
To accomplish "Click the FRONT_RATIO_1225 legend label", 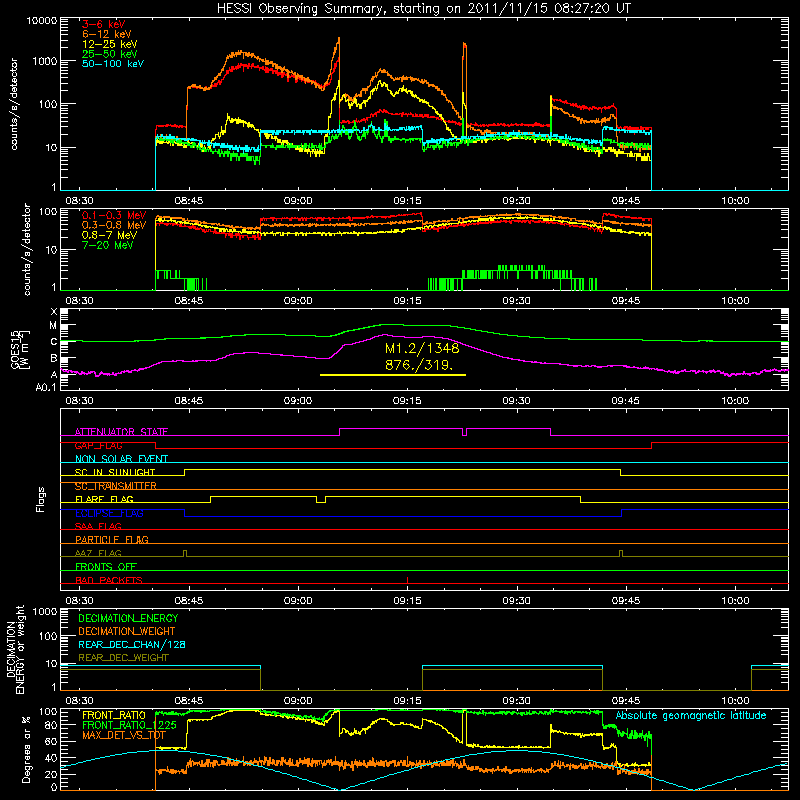I will click(x=129, y=725).
